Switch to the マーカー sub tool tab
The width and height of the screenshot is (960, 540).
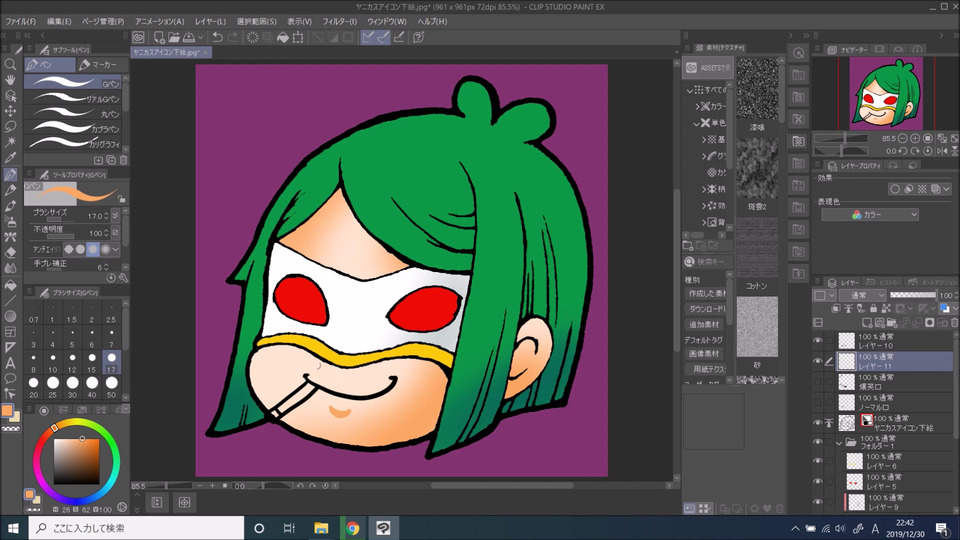coord(103,65)
